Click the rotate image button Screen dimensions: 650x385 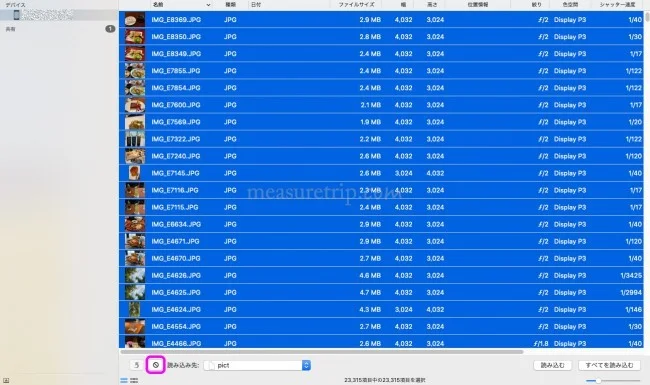[x=136, y=365]
